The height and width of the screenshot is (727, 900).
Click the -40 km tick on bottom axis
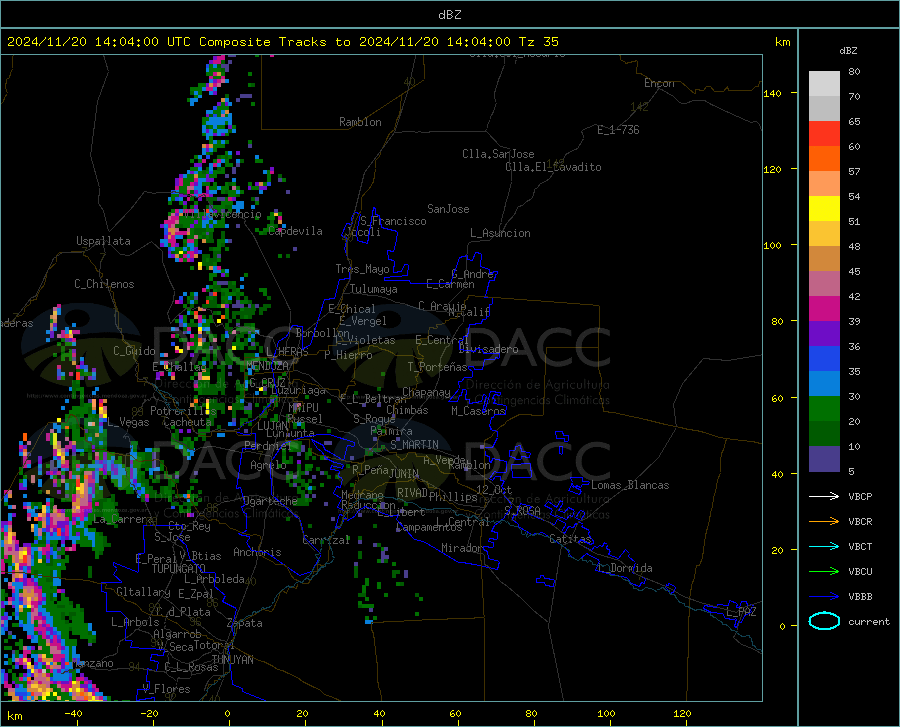click(73, 713)
